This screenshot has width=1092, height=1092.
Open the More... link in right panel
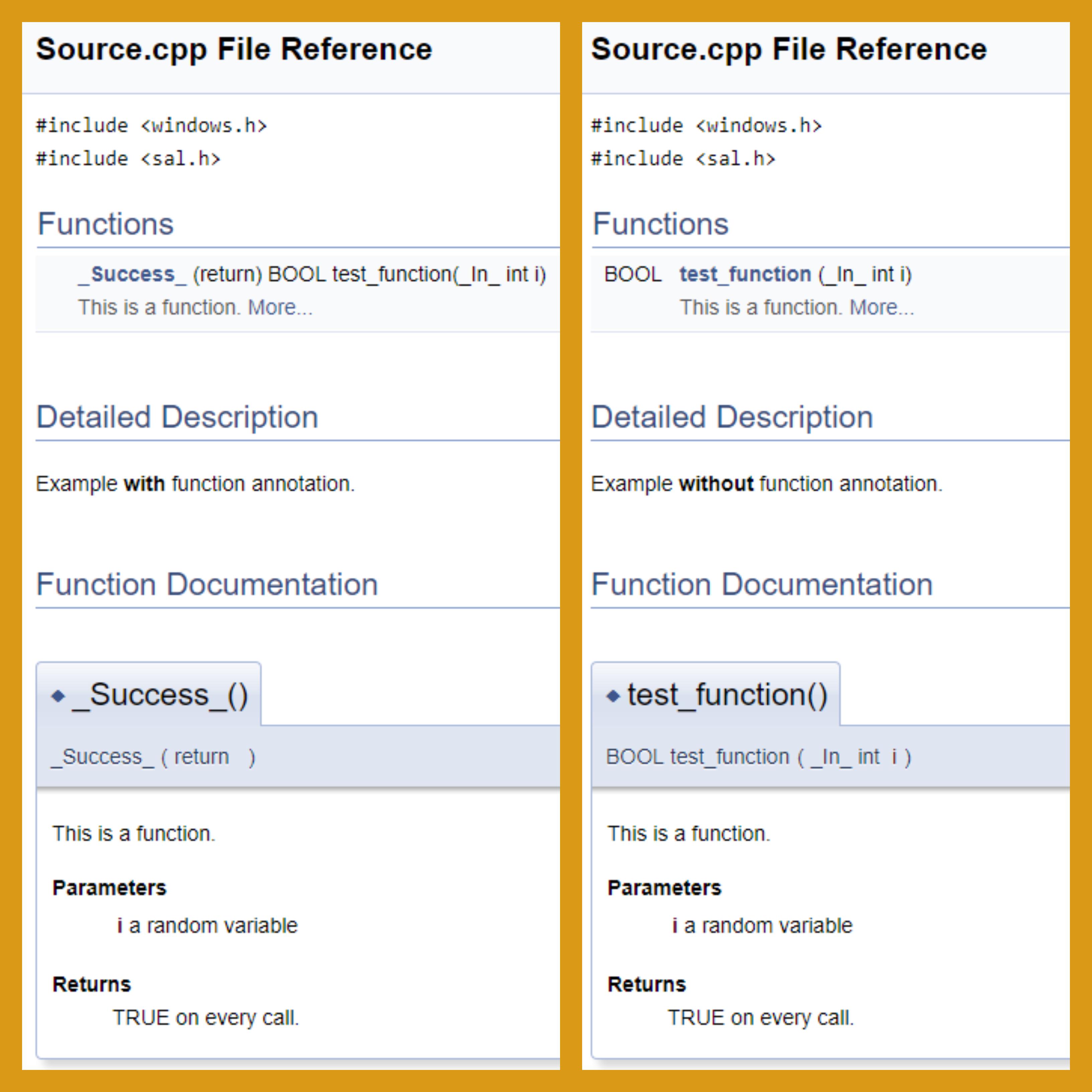pos(882,307)
